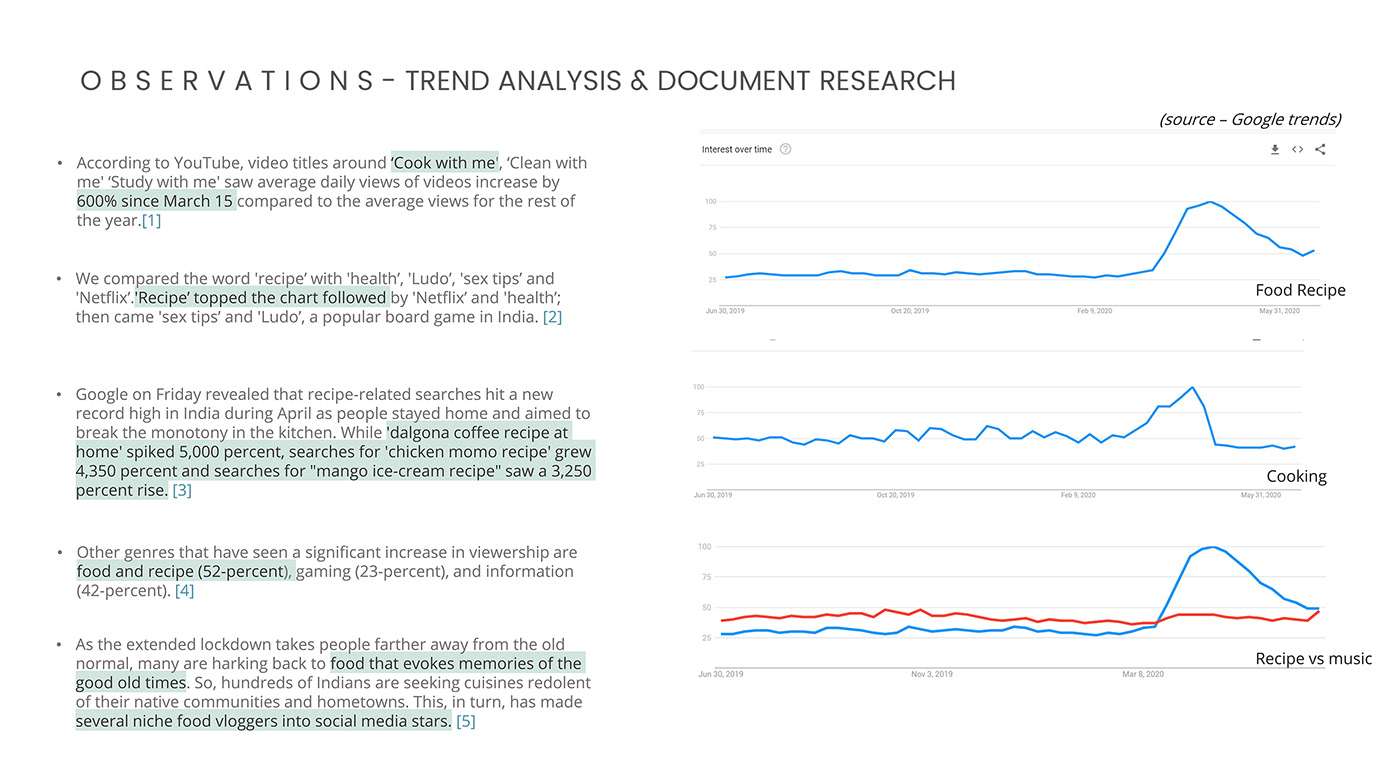Click highlighted ''Recipe' topped the chart followed'

coord(261,298)
